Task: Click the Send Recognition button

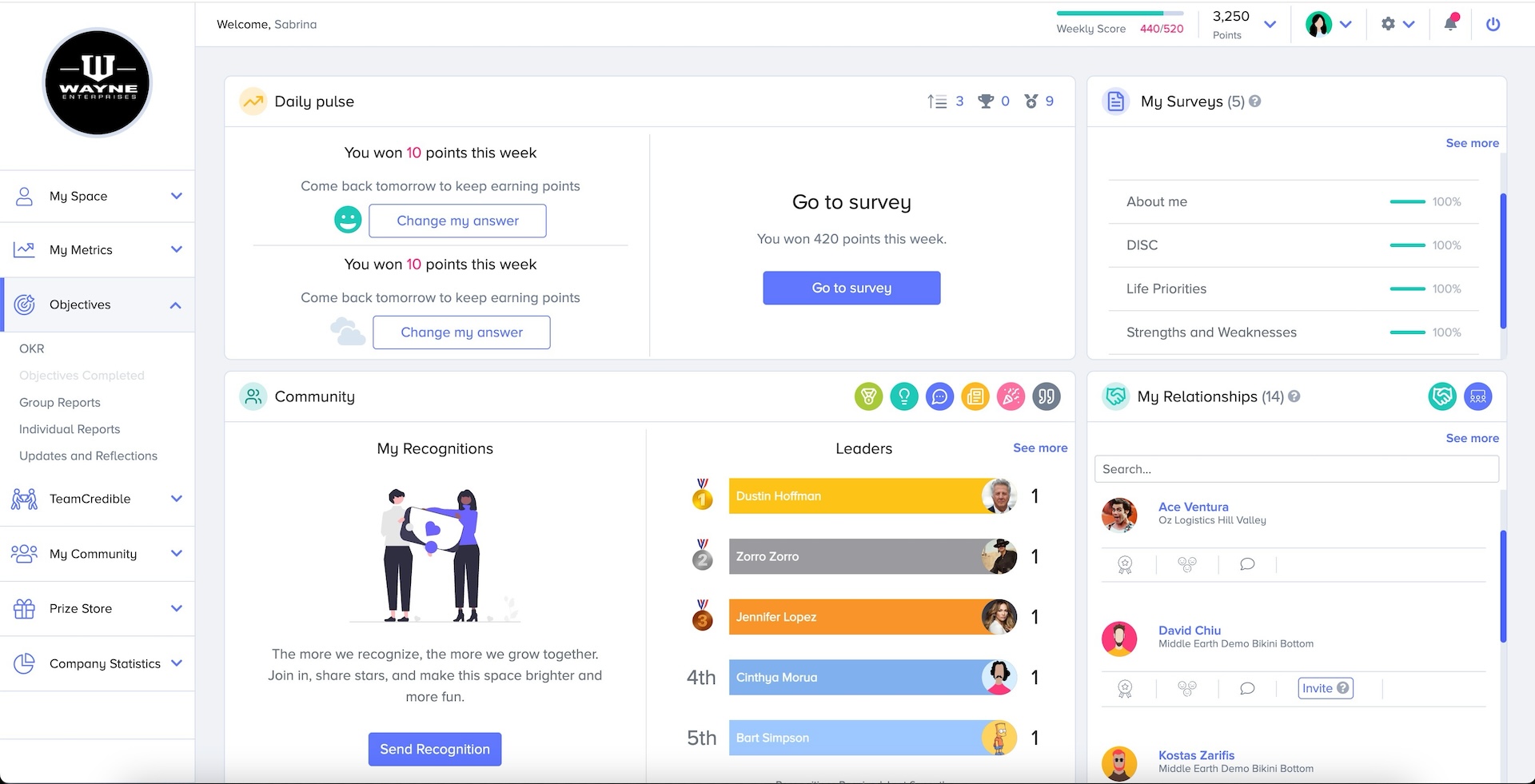Action: coord(434,749)
